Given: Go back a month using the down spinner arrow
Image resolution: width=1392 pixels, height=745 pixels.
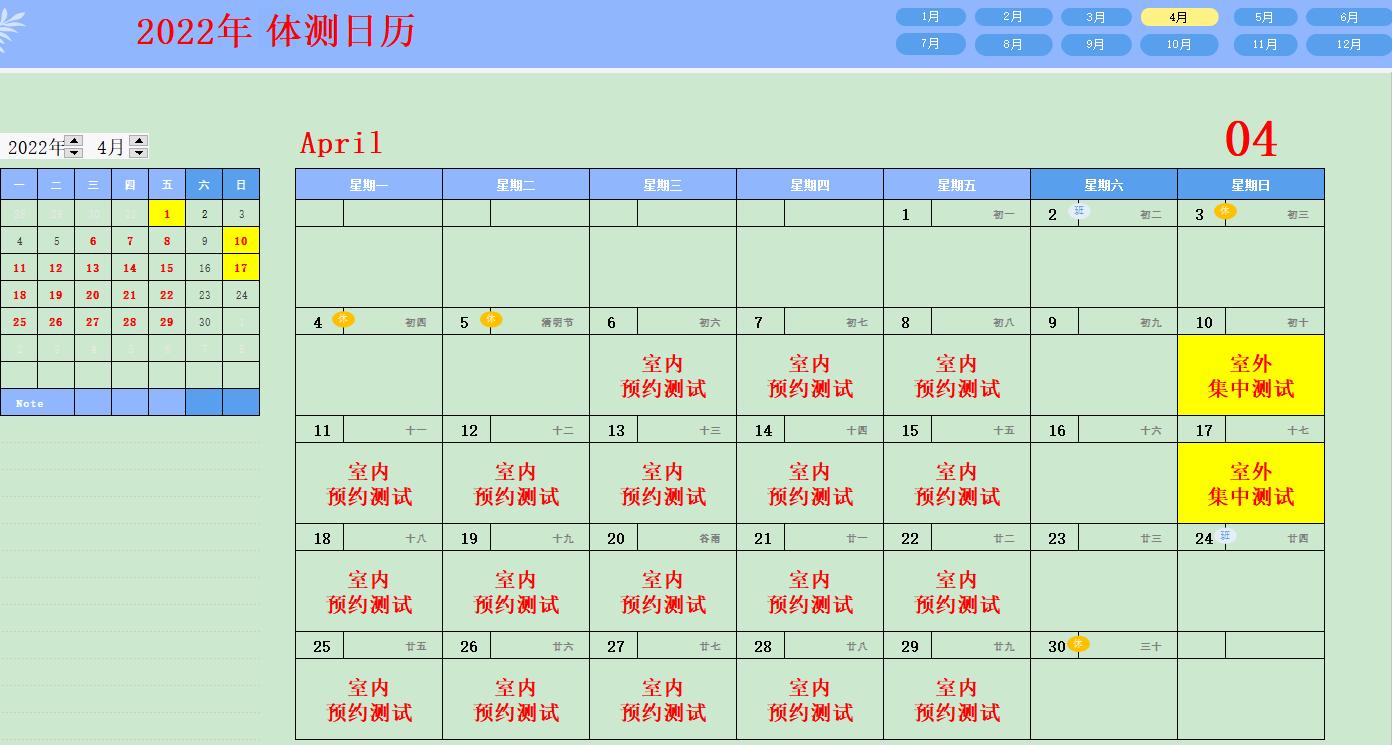Looking at the screenshot, I should [139, 152].
